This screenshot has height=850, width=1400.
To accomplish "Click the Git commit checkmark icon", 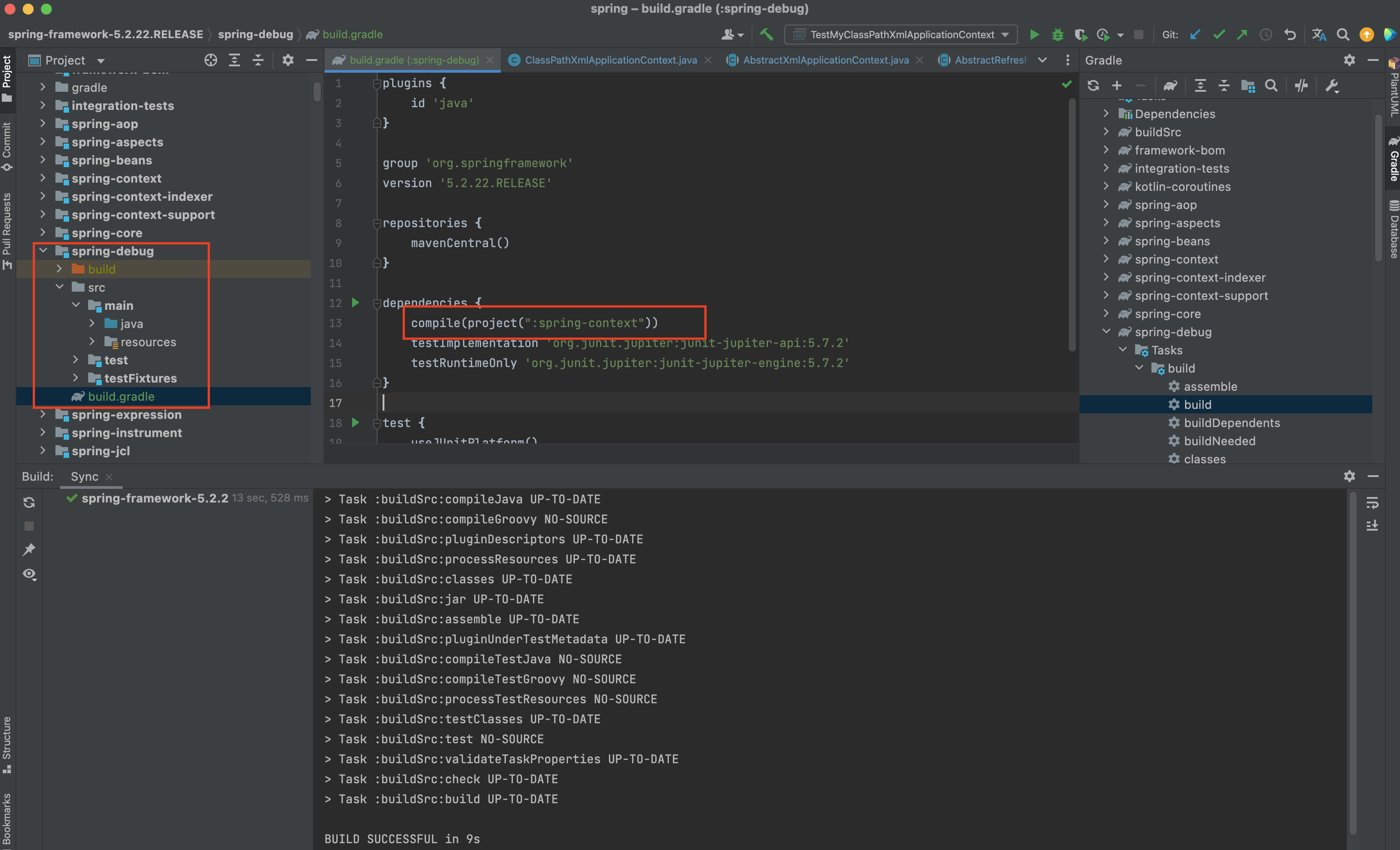I will (1219, 35).
